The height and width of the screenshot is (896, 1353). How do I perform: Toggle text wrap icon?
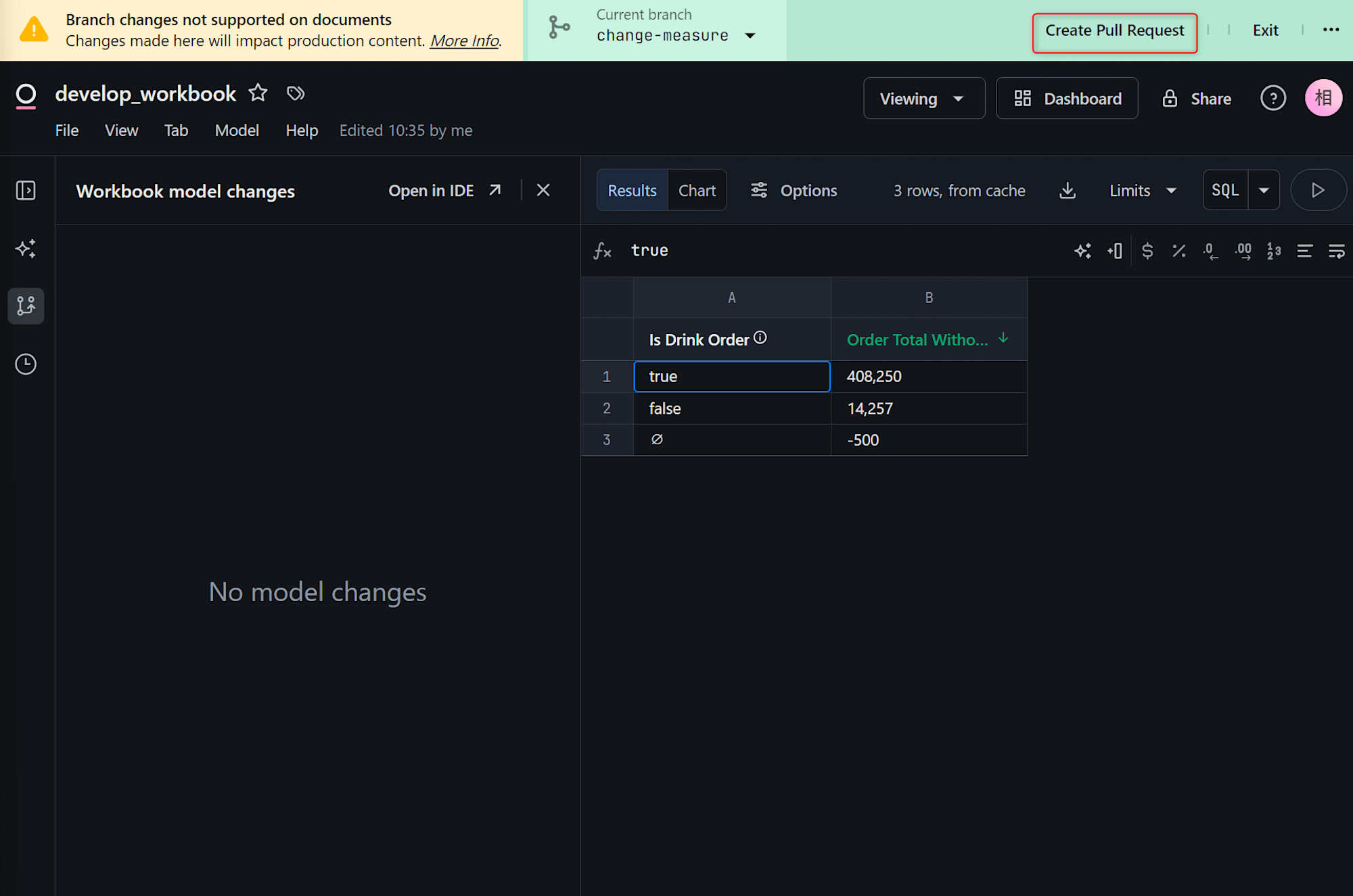(x=1337, y=251)
